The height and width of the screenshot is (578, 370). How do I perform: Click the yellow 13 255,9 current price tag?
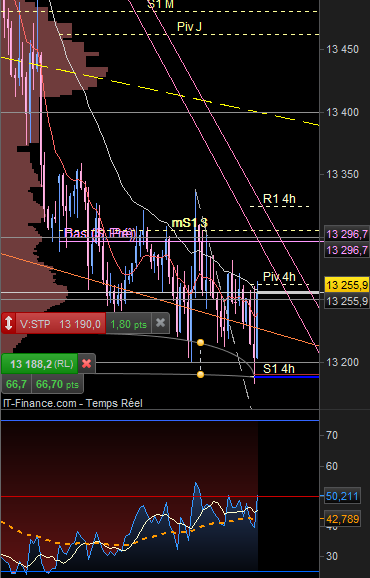click(347, 285)
